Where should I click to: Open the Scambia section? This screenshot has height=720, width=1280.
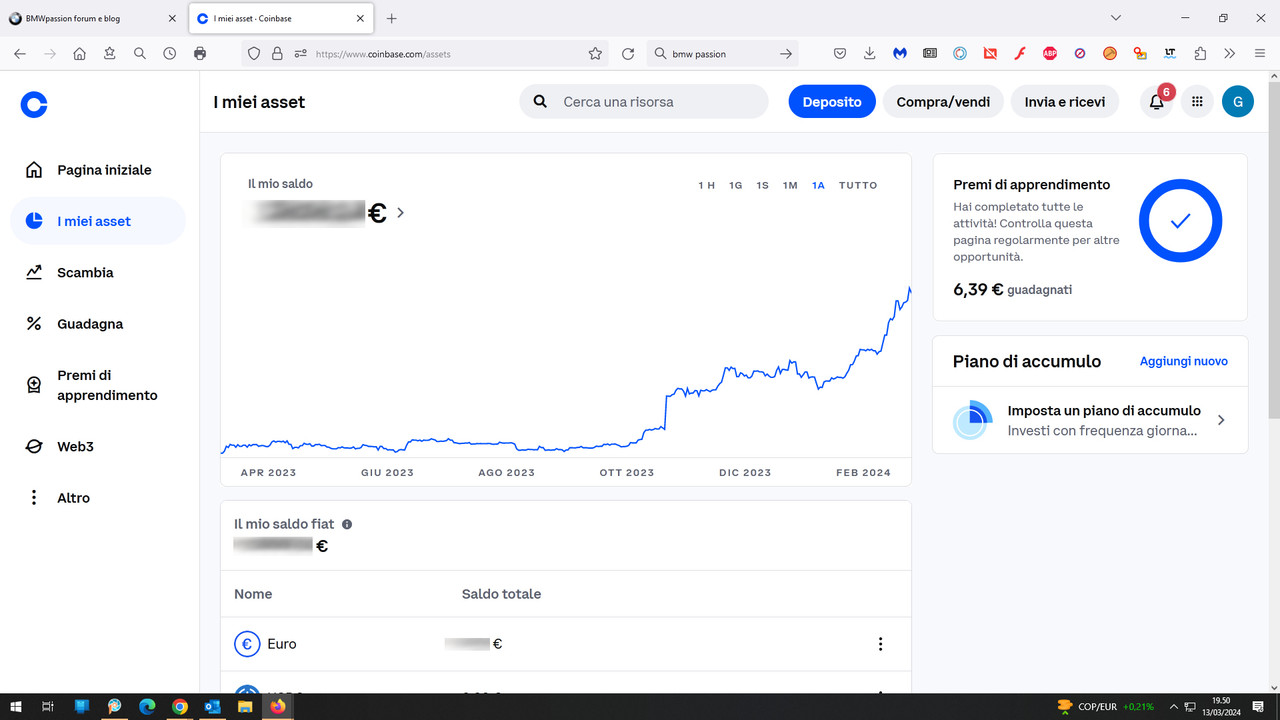click(98, 272)
